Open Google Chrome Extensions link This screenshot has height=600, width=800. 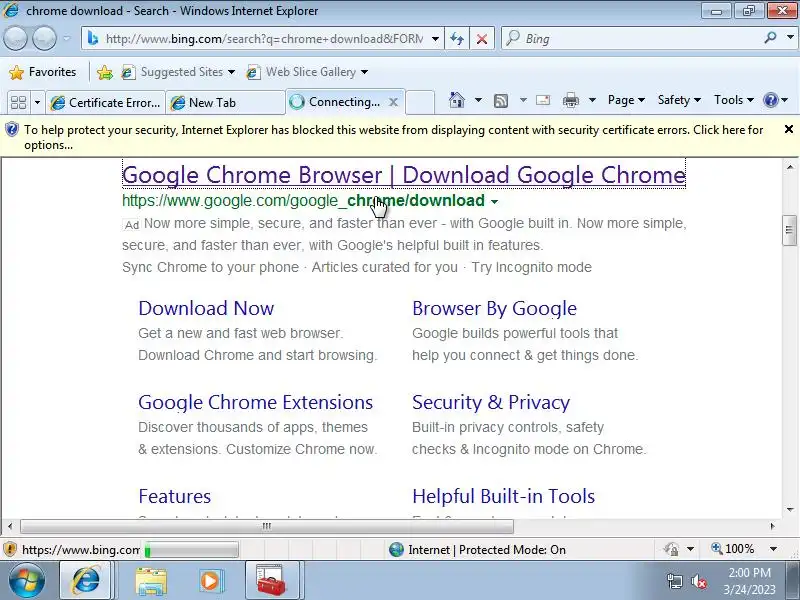coord(256,402)
